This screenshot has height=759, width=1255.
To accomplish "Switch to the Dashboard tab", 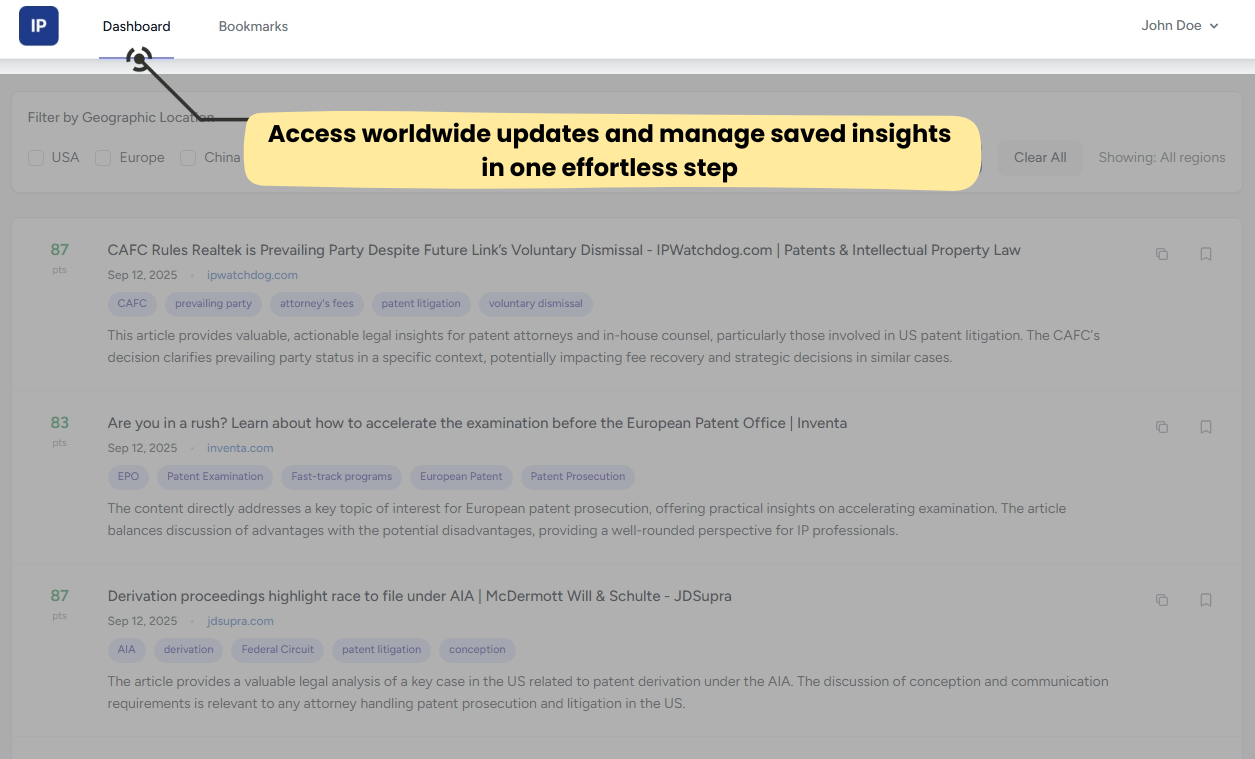I will [x=136, y=27].
